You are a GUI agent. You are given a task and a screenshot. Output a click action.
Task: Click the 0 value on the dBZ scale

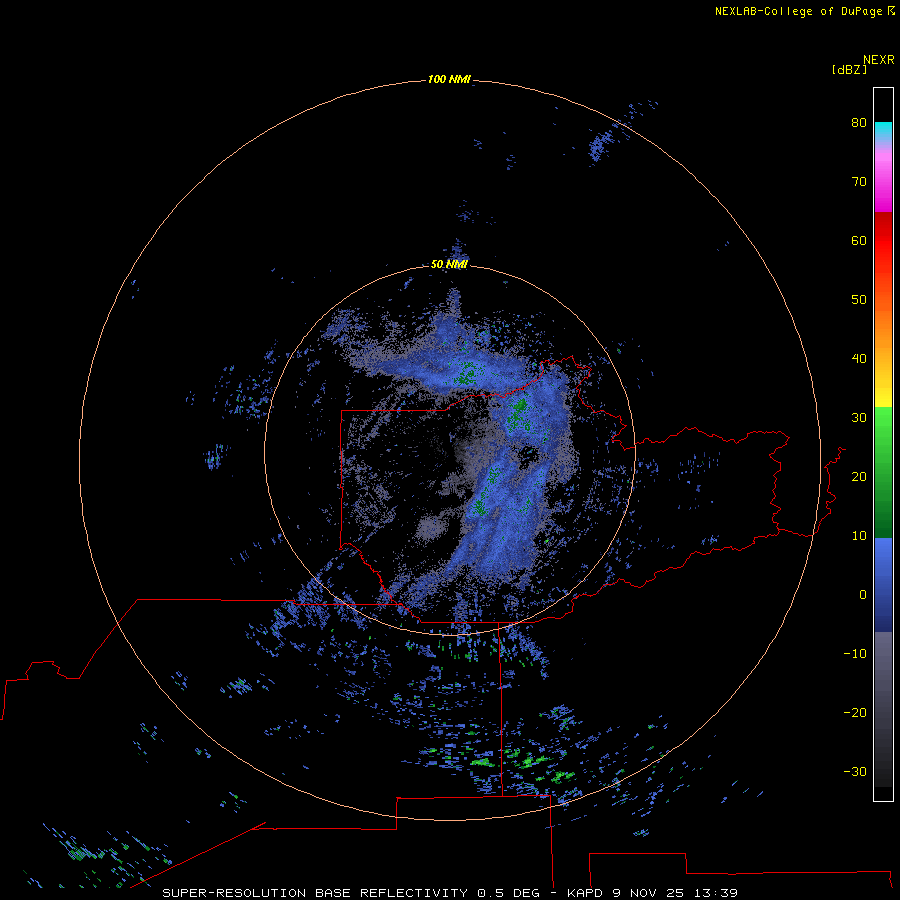point(863,595)
